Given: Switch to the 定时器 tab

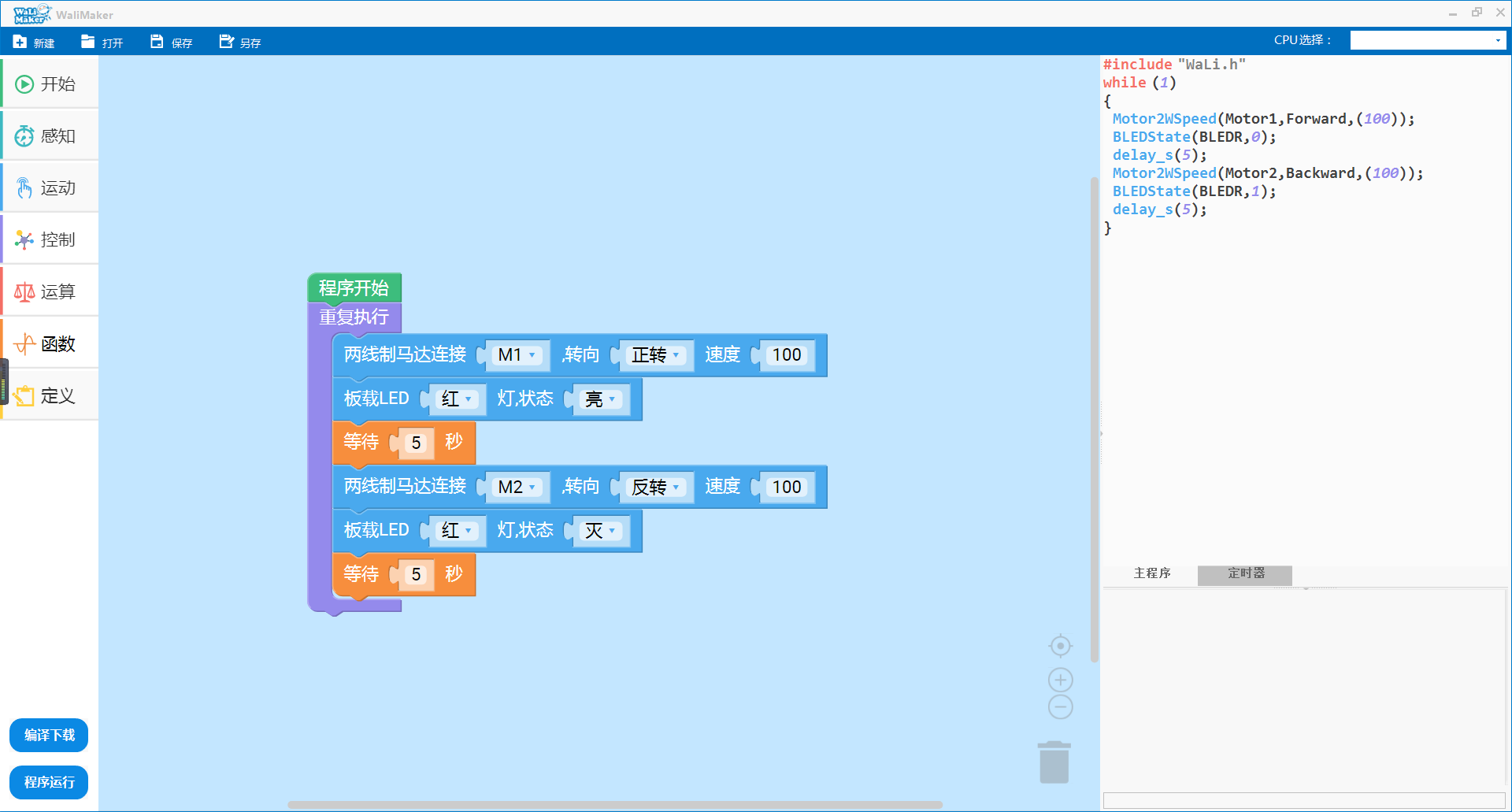Looking at the screenshot, I should click(x=1245, y=573).
